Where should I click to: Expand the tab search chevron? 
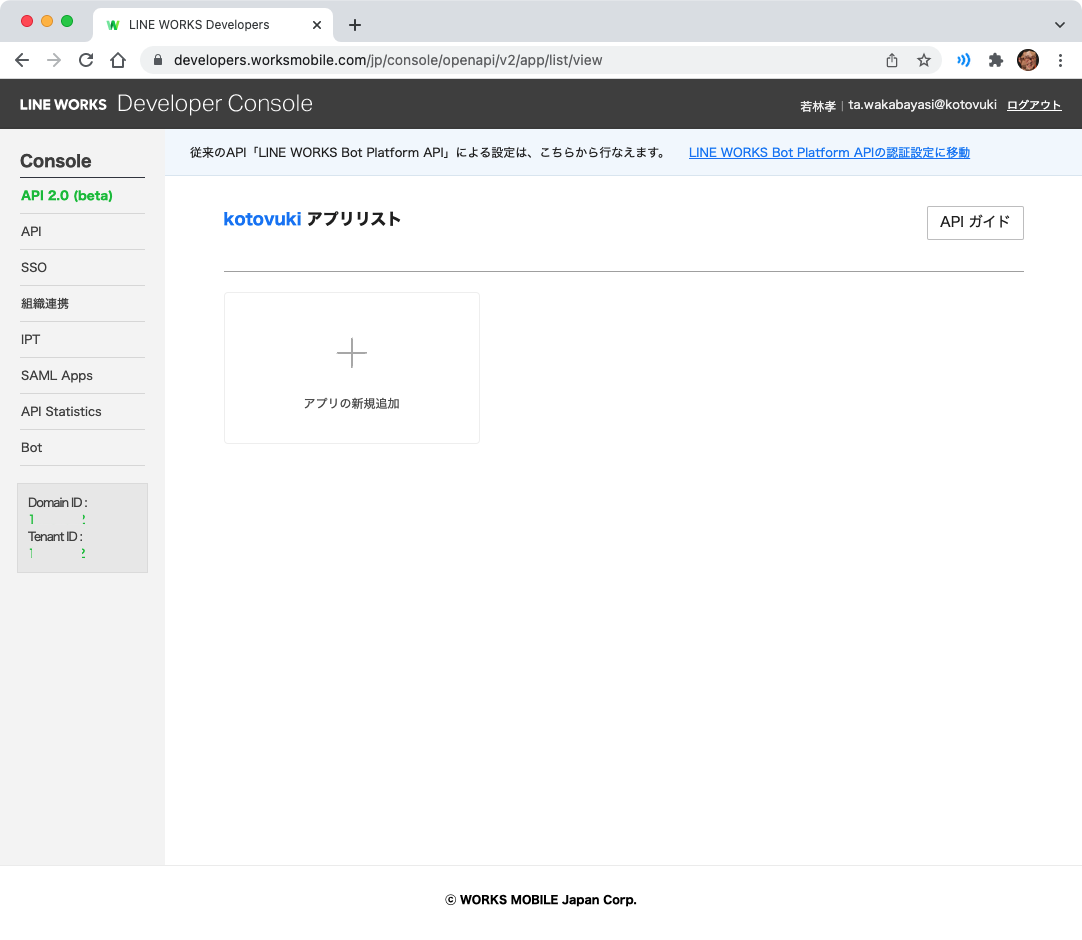[1060, 25]
